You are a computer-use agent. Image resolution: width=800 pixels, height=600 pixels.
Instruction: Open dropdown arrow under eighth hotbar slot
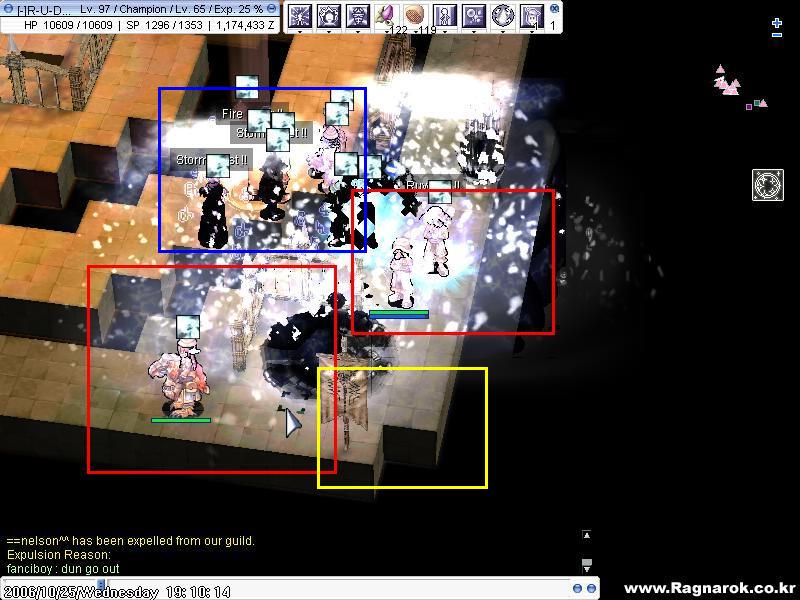pyautogui.click(x=503, y=32)
